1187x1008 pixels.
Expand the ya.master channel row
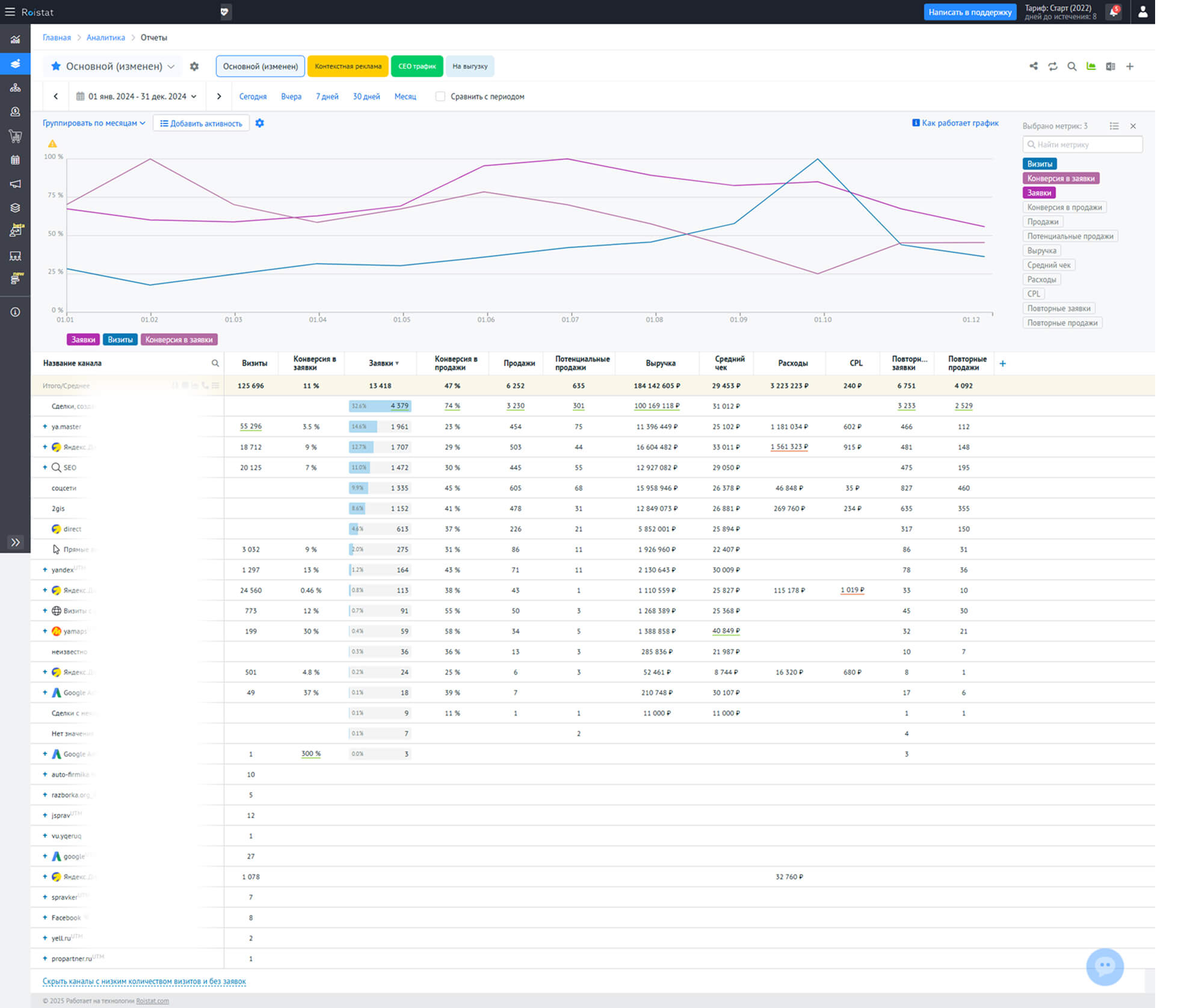pos(45,426)
